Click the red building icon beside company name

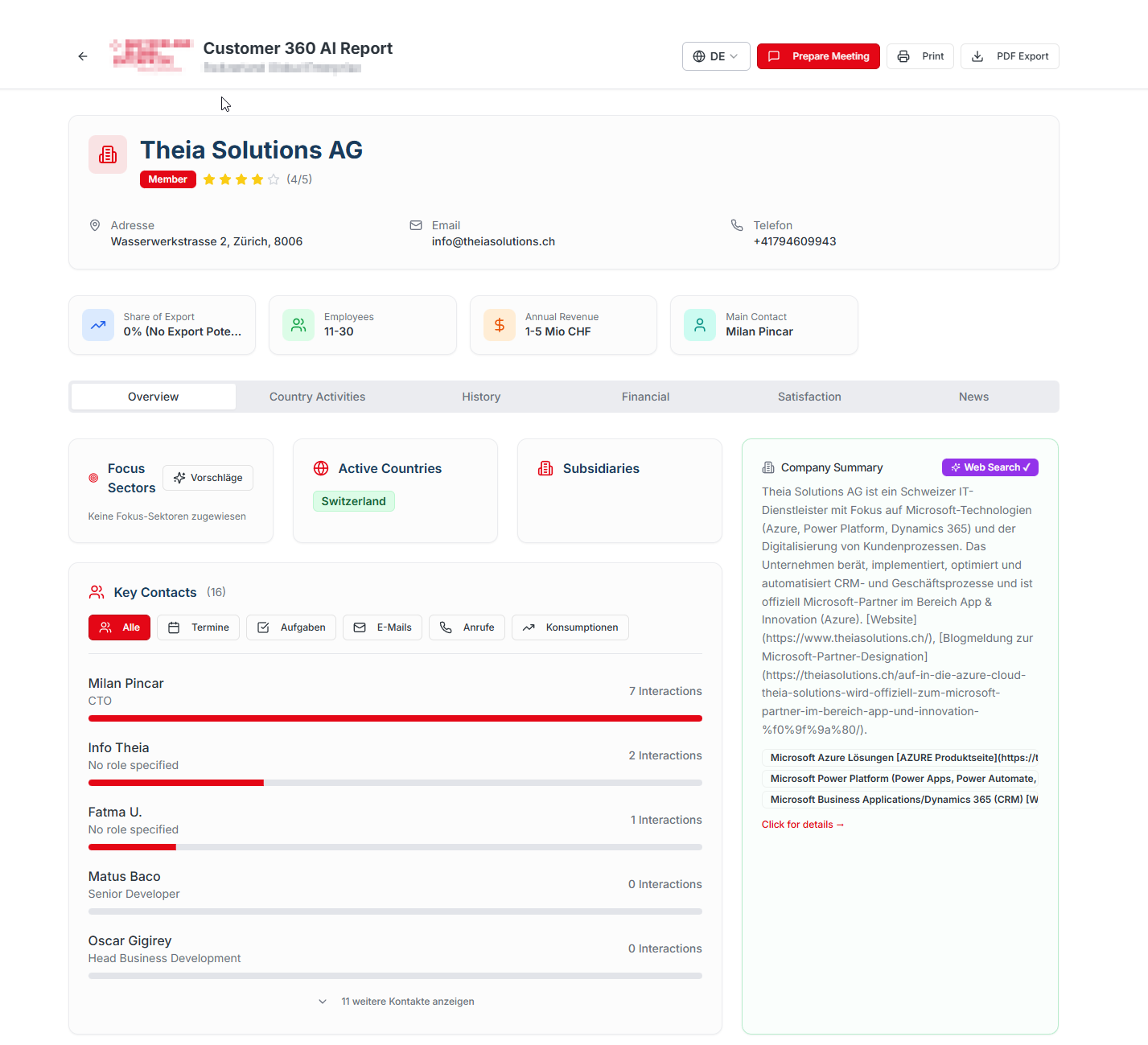[x=108, y=154]
